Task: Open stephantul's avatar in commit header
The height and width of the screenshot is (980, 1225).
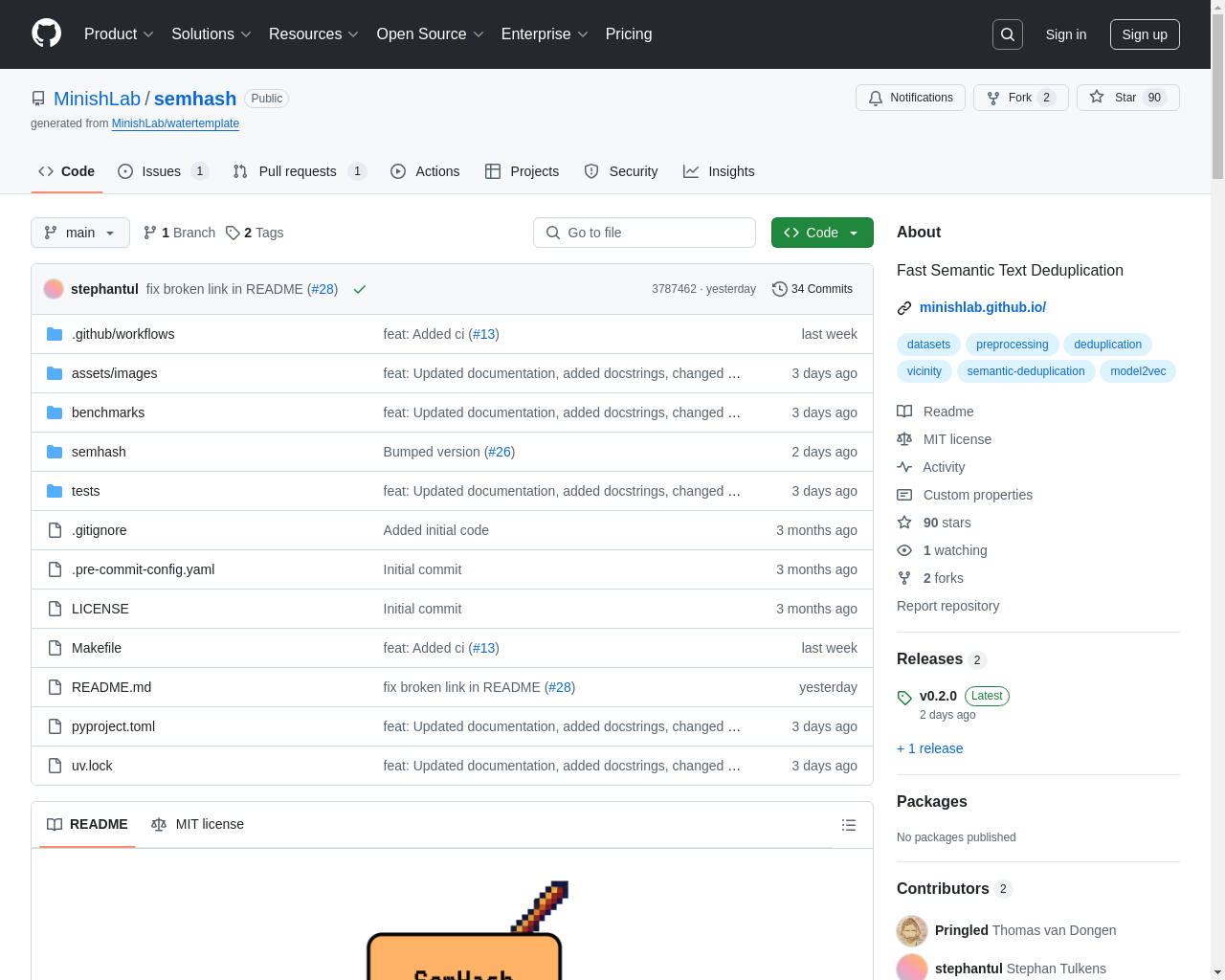Action: 54,289
